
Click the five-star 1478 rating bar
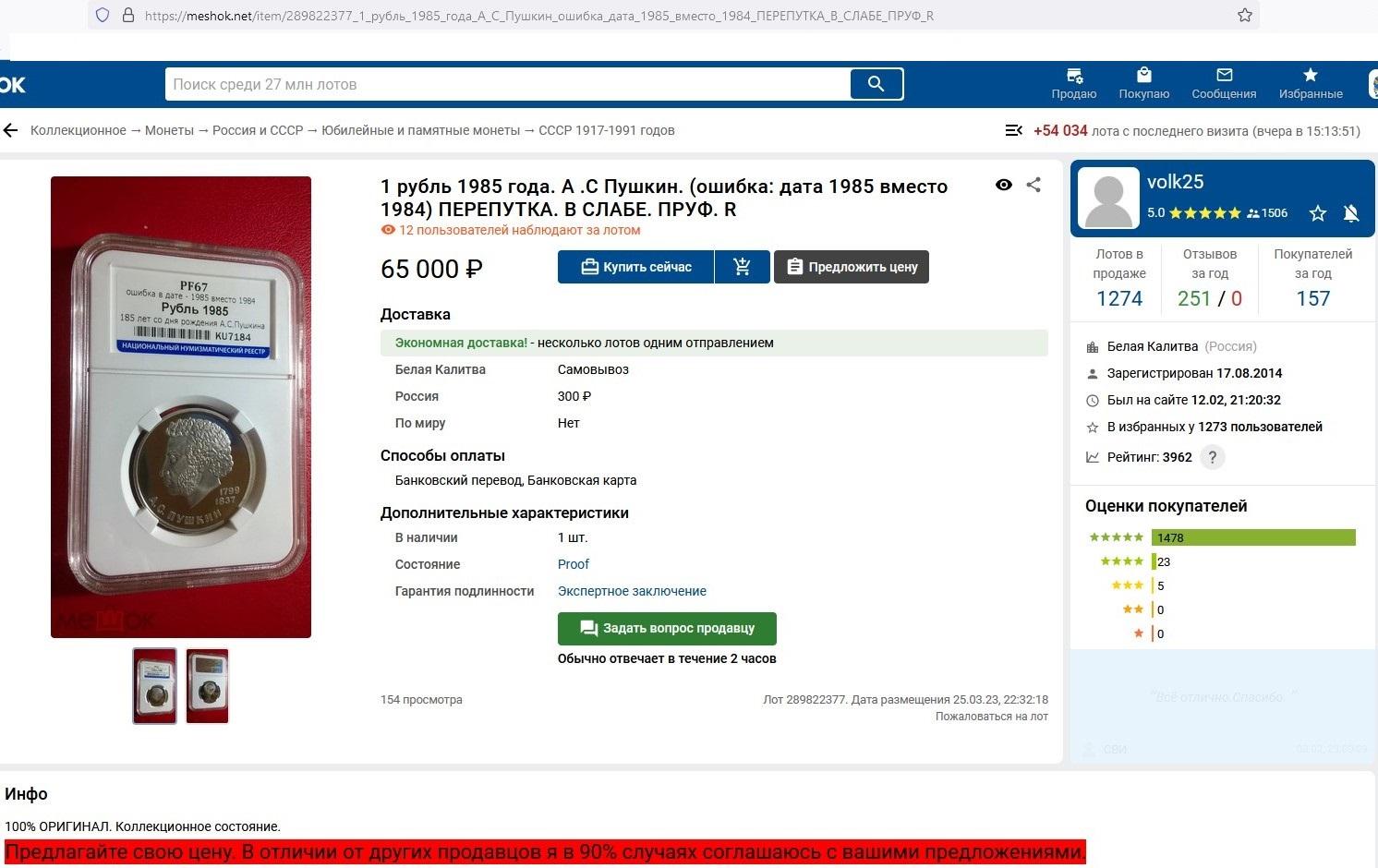click(1253, 537)
